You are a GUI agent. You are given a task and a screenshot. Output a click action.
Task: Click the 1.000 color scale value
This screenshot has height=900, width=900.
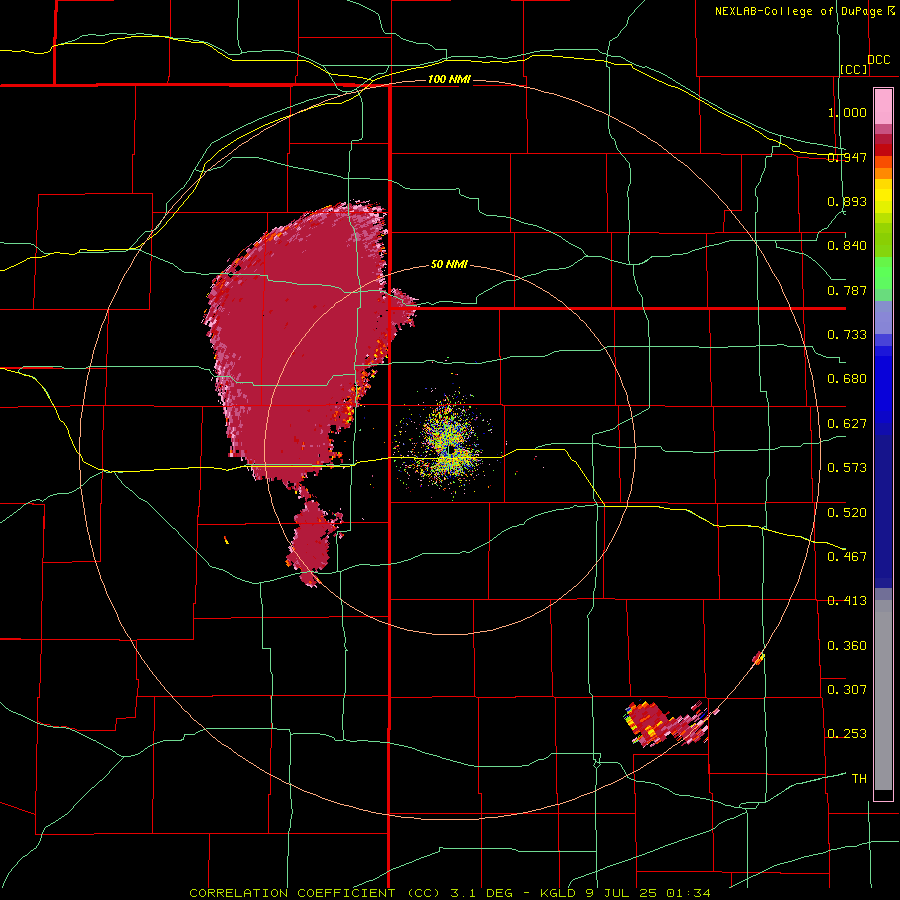click(x=847, y=112)
